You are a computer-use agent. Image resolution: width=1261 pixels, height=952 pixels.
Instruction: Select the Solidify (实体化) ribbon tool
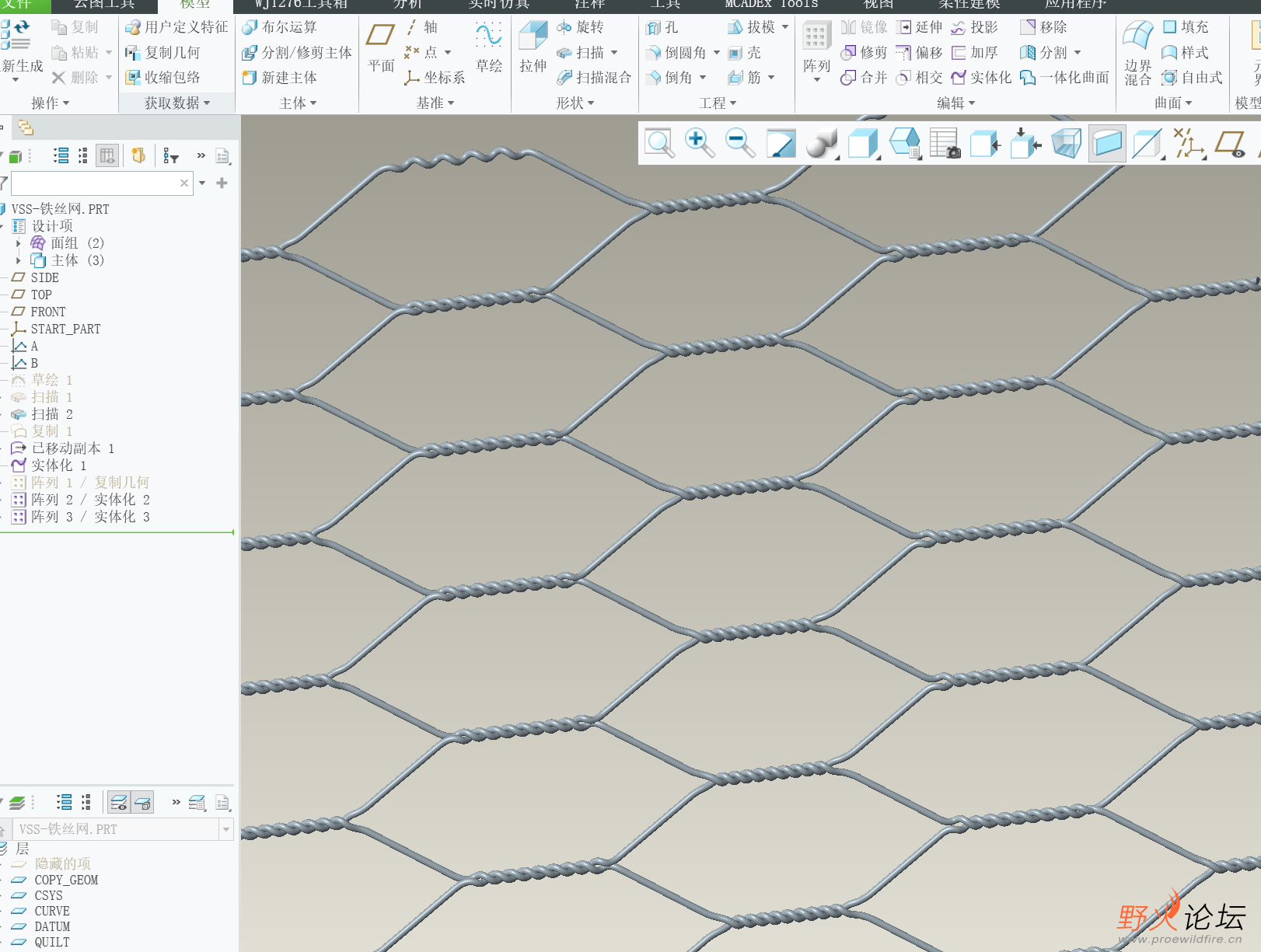click(x=982, y=78)
